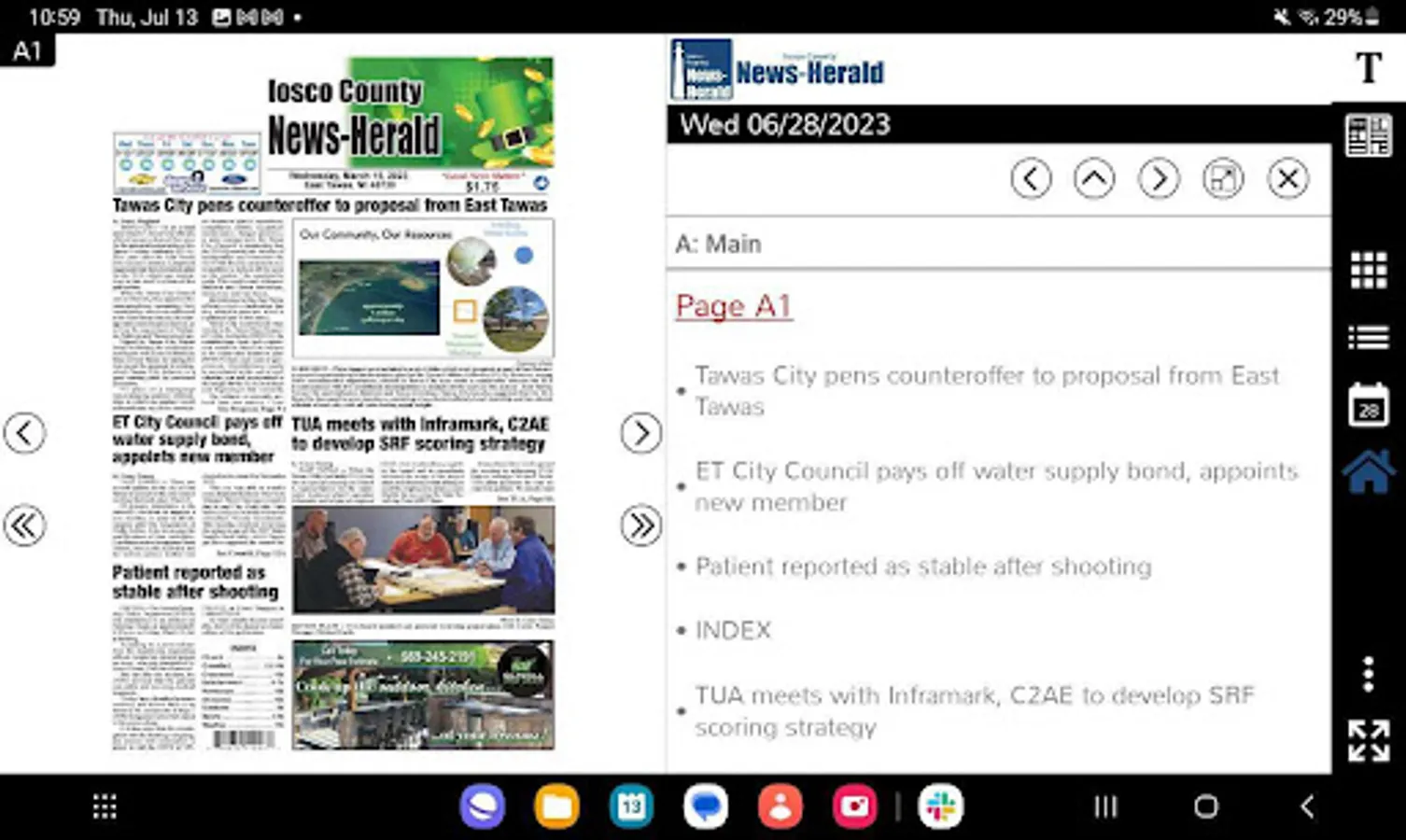Image resolution: width=1406 pixels, height=840 pixels.
Task: Open the Page A1 link
Action: click(x=734, y=306)
